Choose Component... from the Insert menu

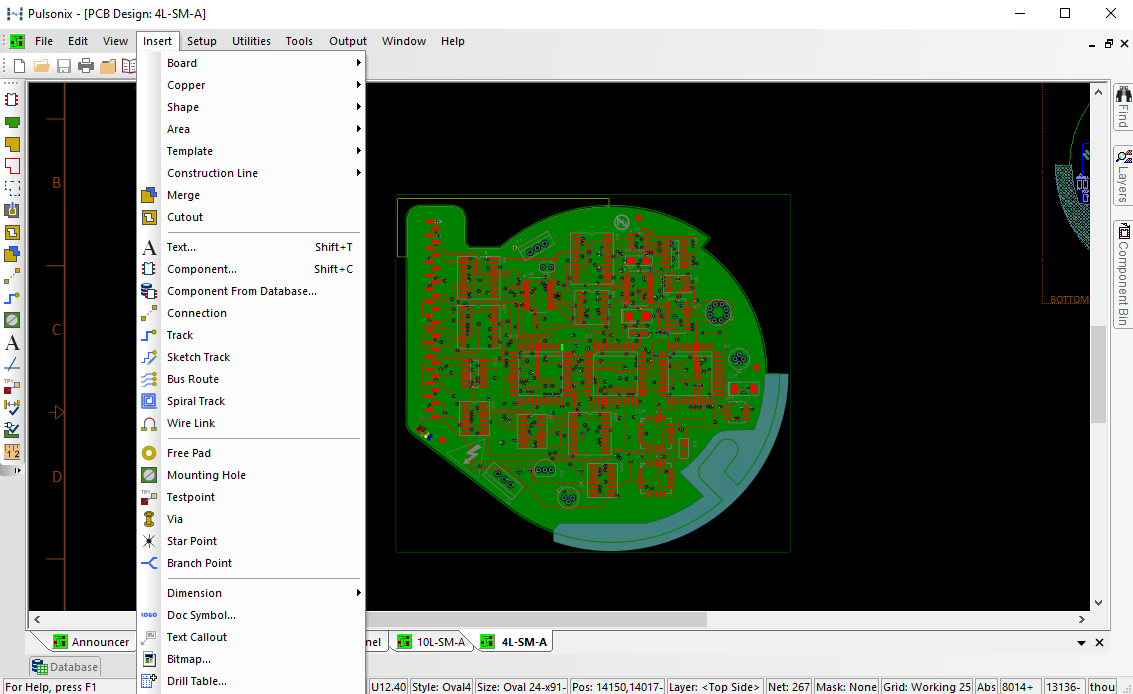click(x=251, y=269)
